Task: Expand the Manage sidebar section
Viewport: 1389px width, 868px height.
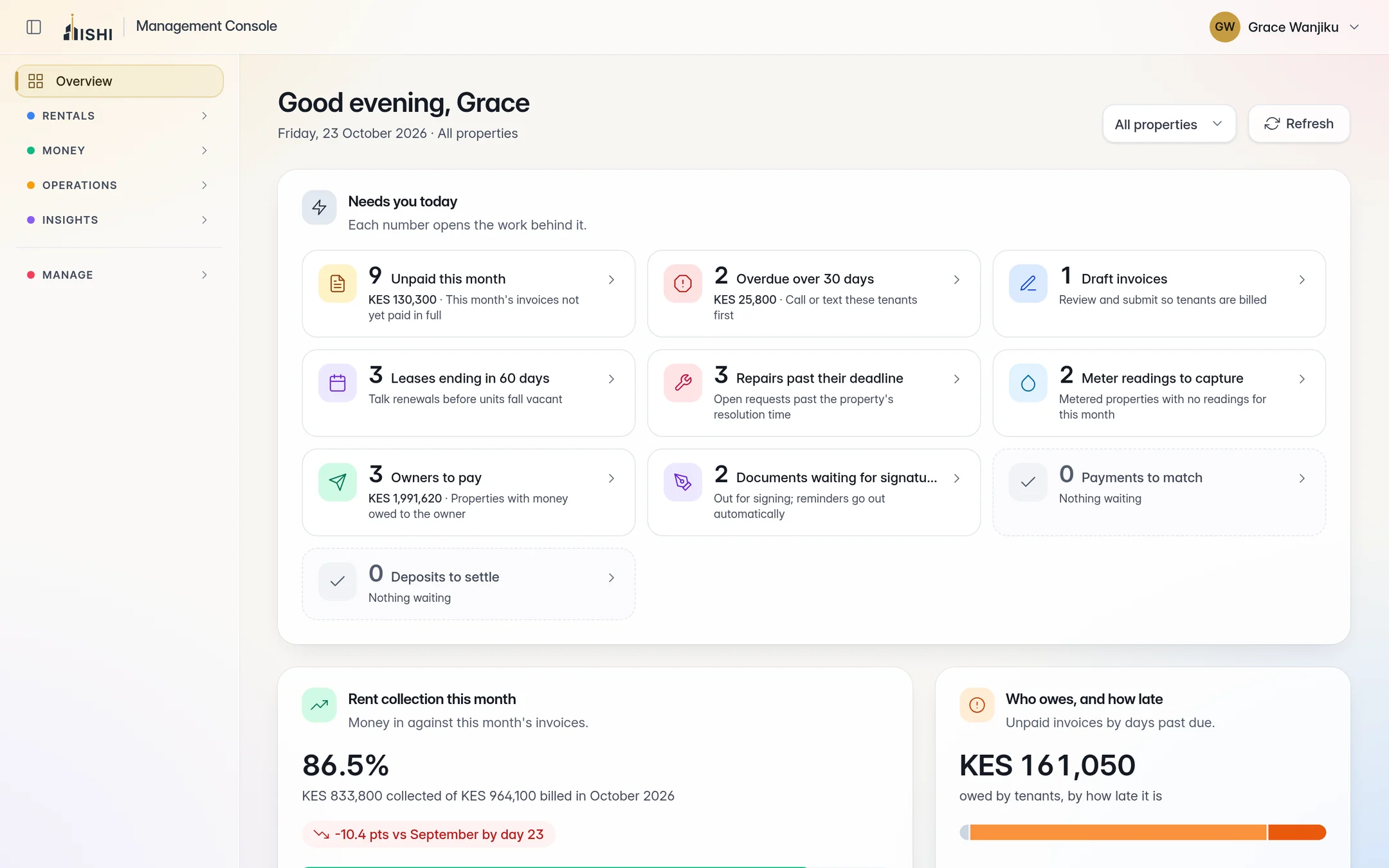Action: coord(119,275)
